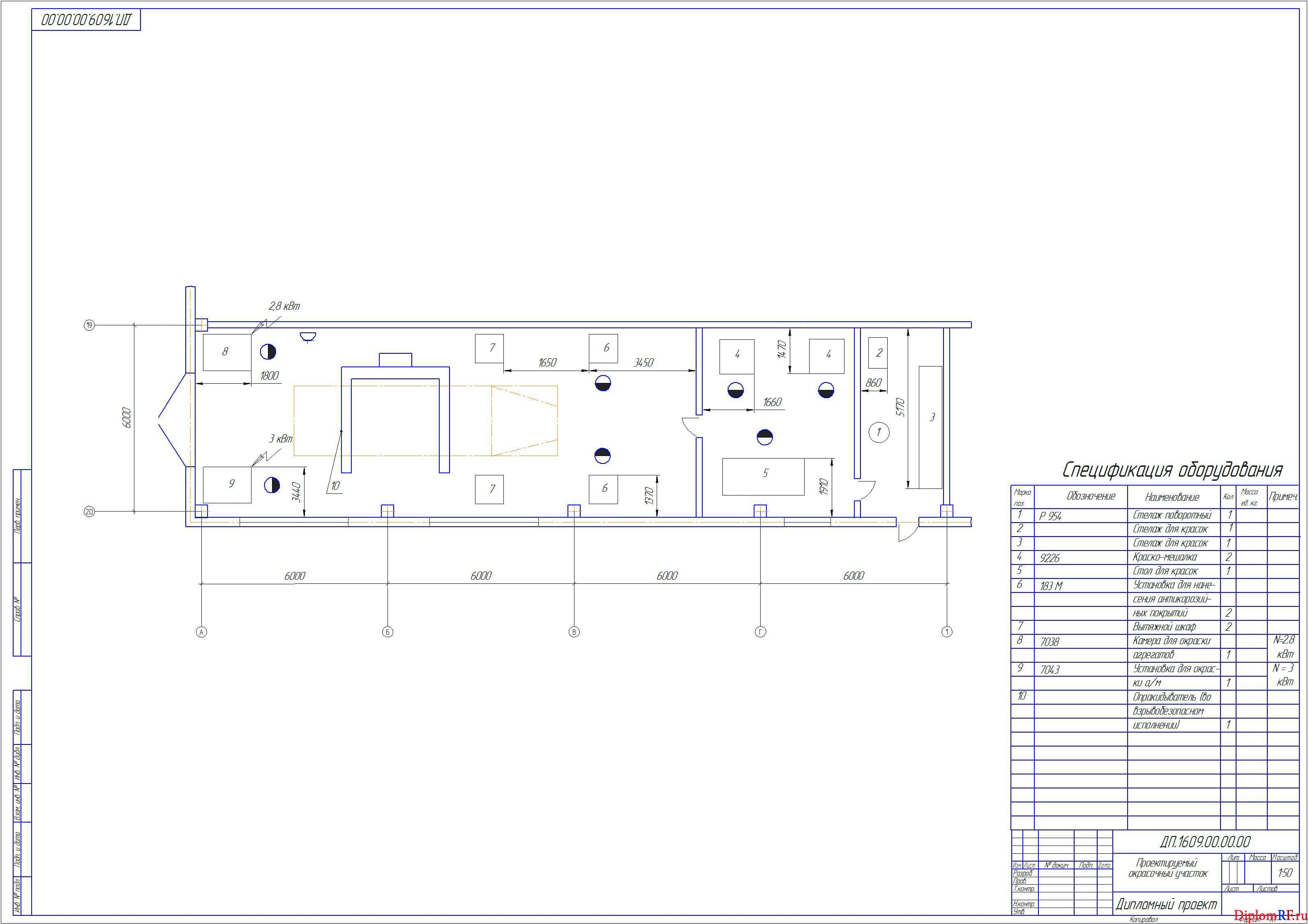Screen dimensions: 1308x924
Task: Select the "Стелаж поворотный" specification row name
Action: point(1172,515)
